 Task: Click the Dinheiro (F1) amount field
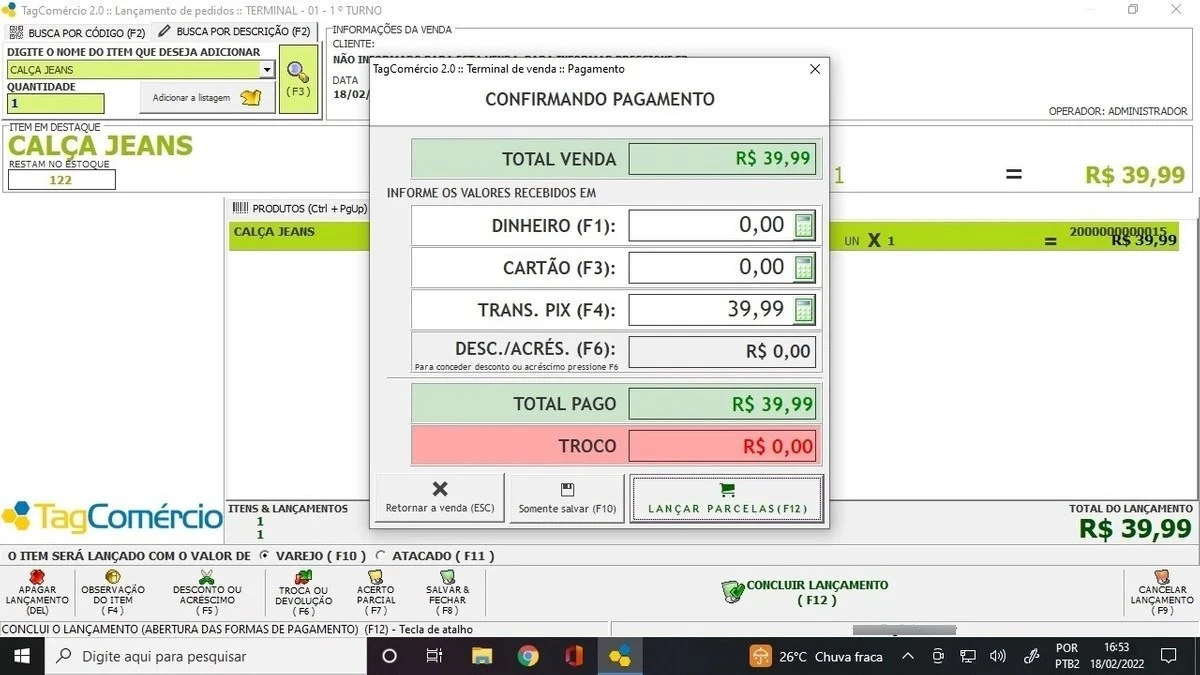(710, 226)
